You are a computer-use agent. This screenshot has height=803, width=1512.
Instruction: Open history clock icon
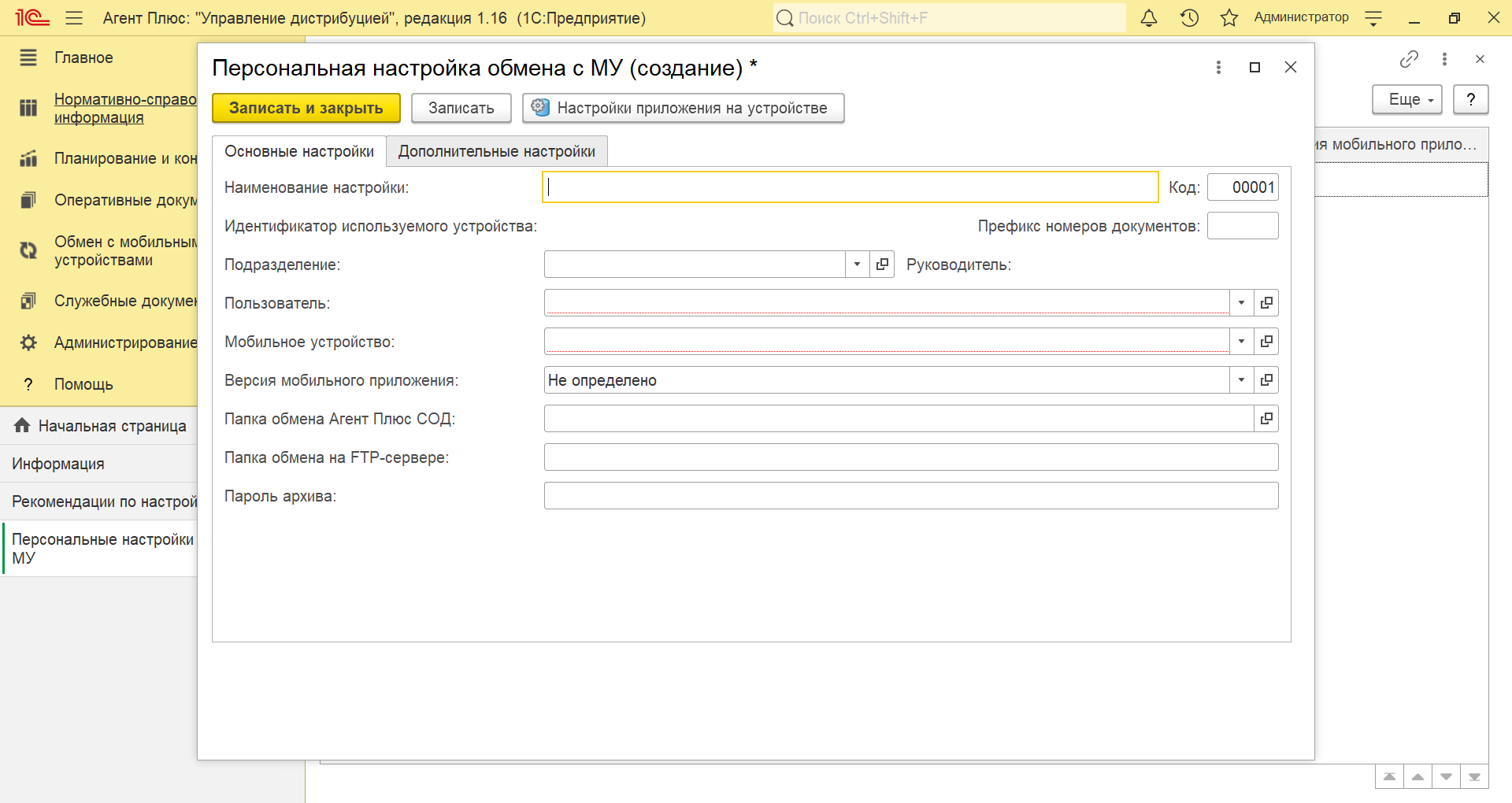[x=1189, y=17]
